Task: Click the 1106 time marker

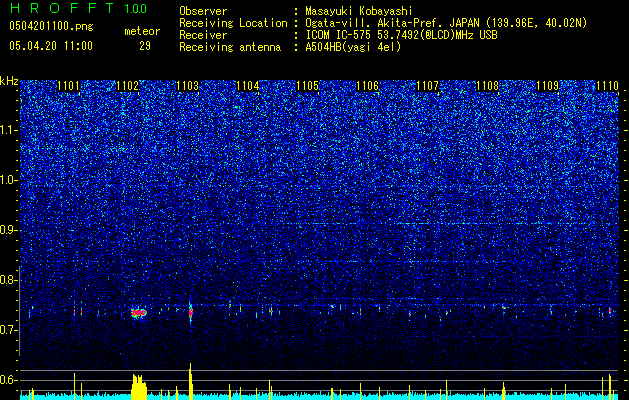Action: [367, 86]
